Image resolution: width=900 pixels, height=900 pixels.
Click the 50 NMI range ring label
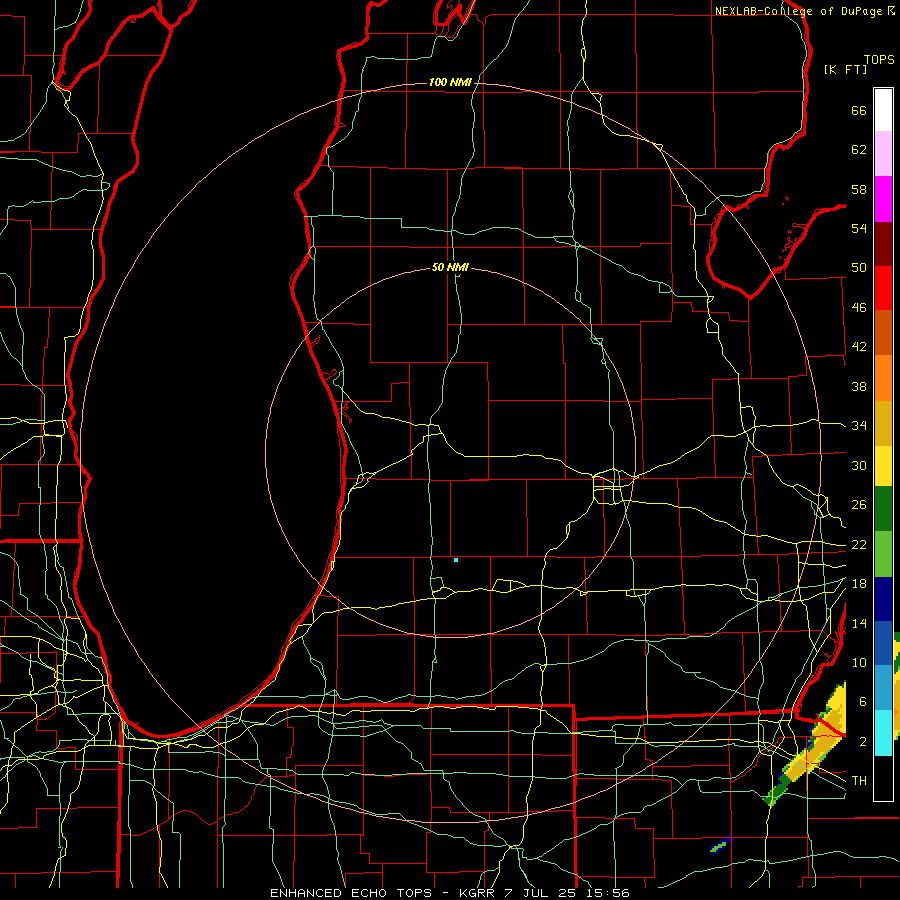point(450,267)
